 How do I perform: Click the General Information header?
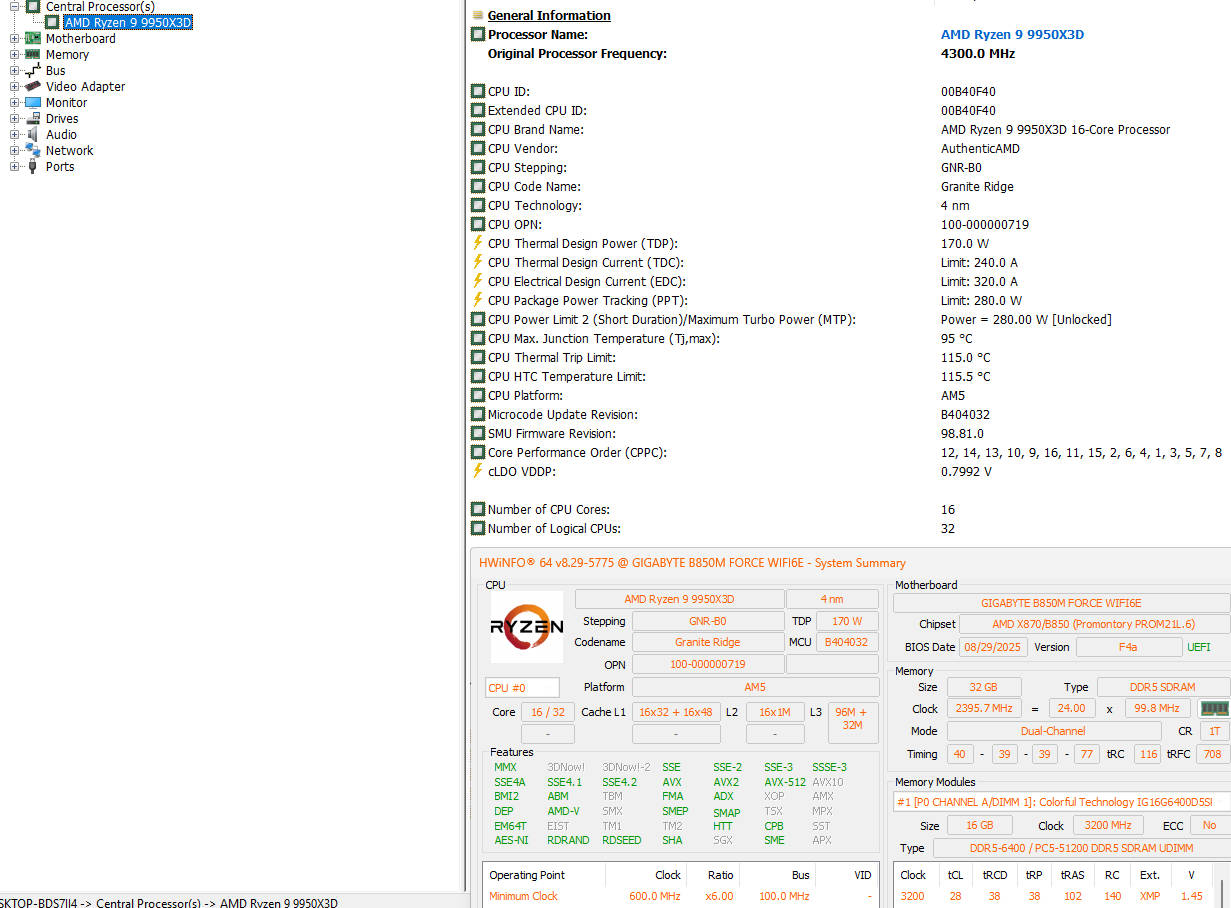pos(549,16)
